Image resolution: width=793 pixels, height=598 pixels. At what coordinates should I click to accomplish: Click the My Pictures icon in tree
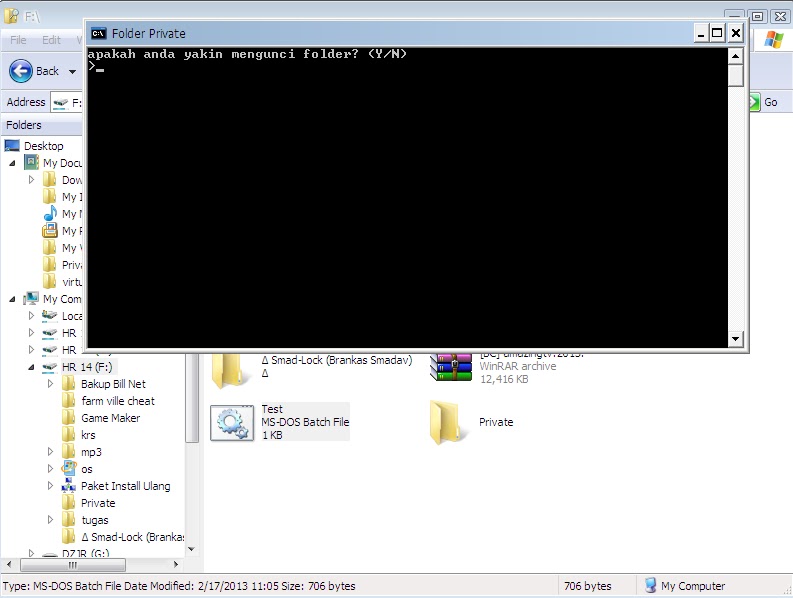click(50, 231)
